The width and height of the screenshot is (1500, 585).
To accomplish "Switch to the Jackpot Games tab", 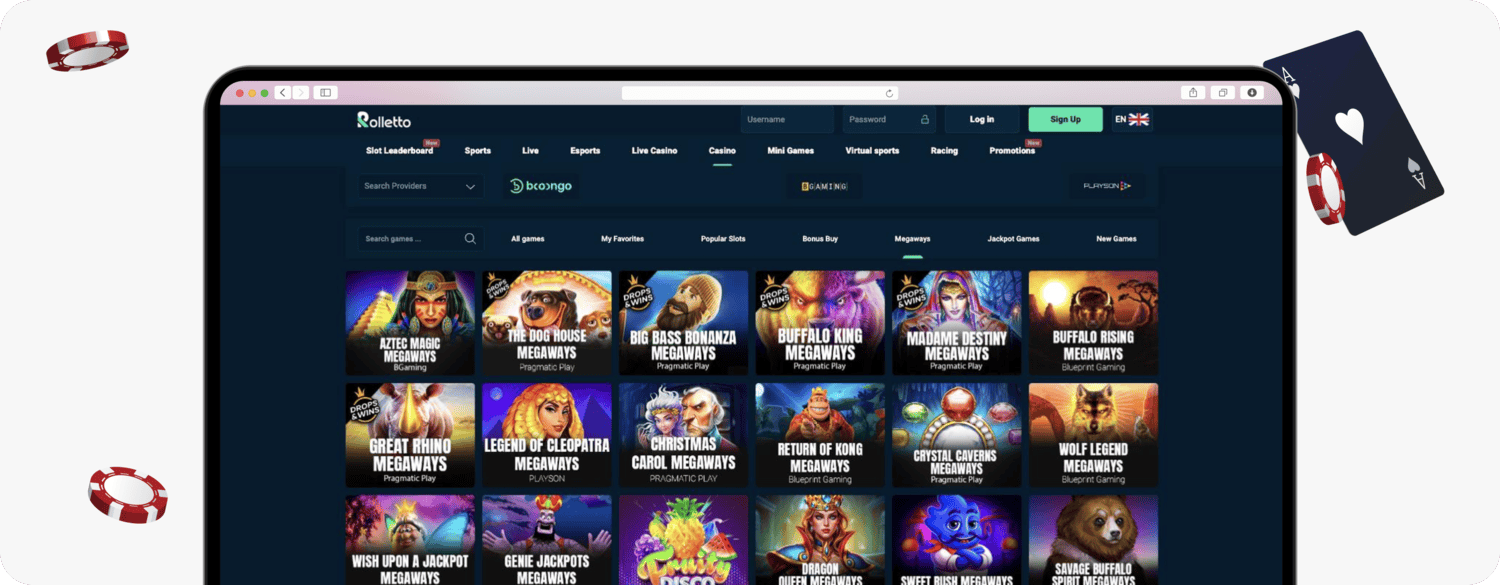I will (x=1013, y=239).
